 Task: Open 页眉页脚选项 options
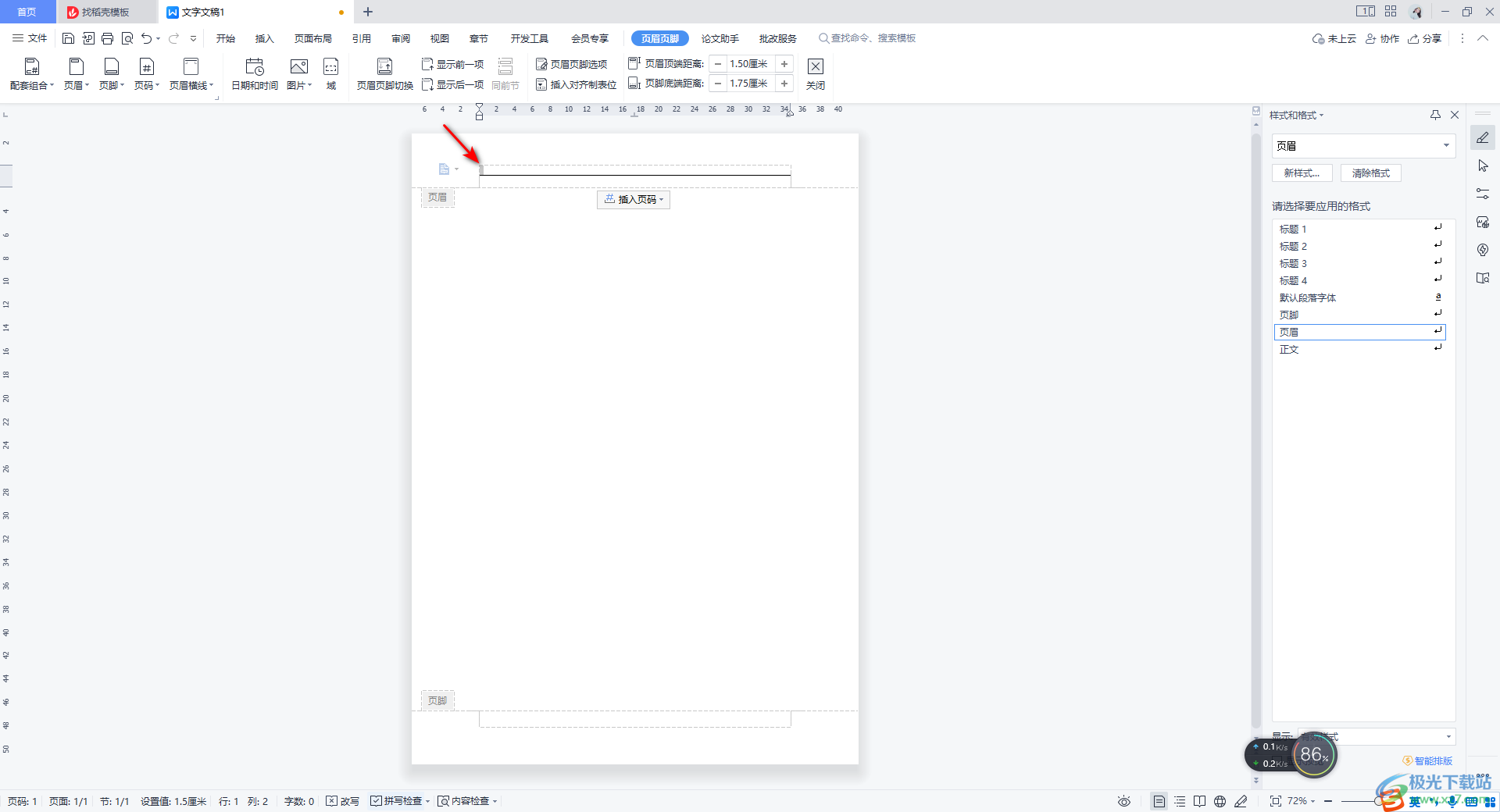pos(572,64)
